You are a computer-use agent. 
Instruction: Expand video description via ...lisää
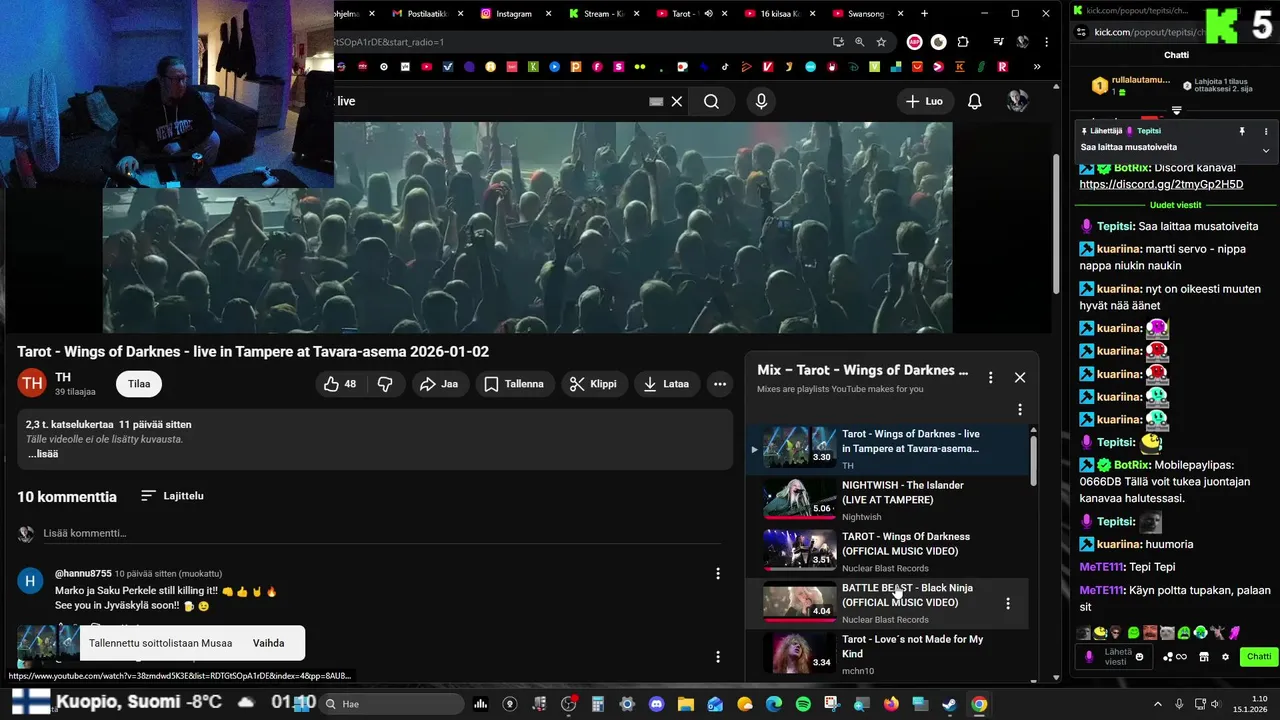tap(43, 454)
